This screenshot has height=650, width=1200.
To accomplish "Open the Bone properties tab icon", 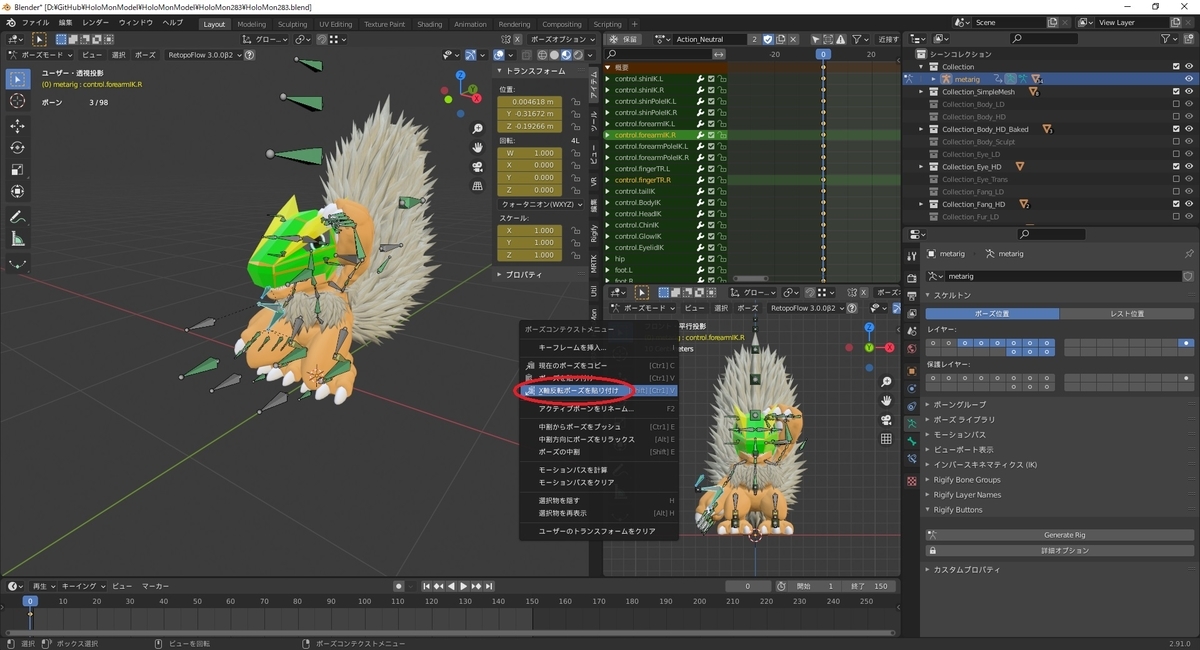I will 911,441.
